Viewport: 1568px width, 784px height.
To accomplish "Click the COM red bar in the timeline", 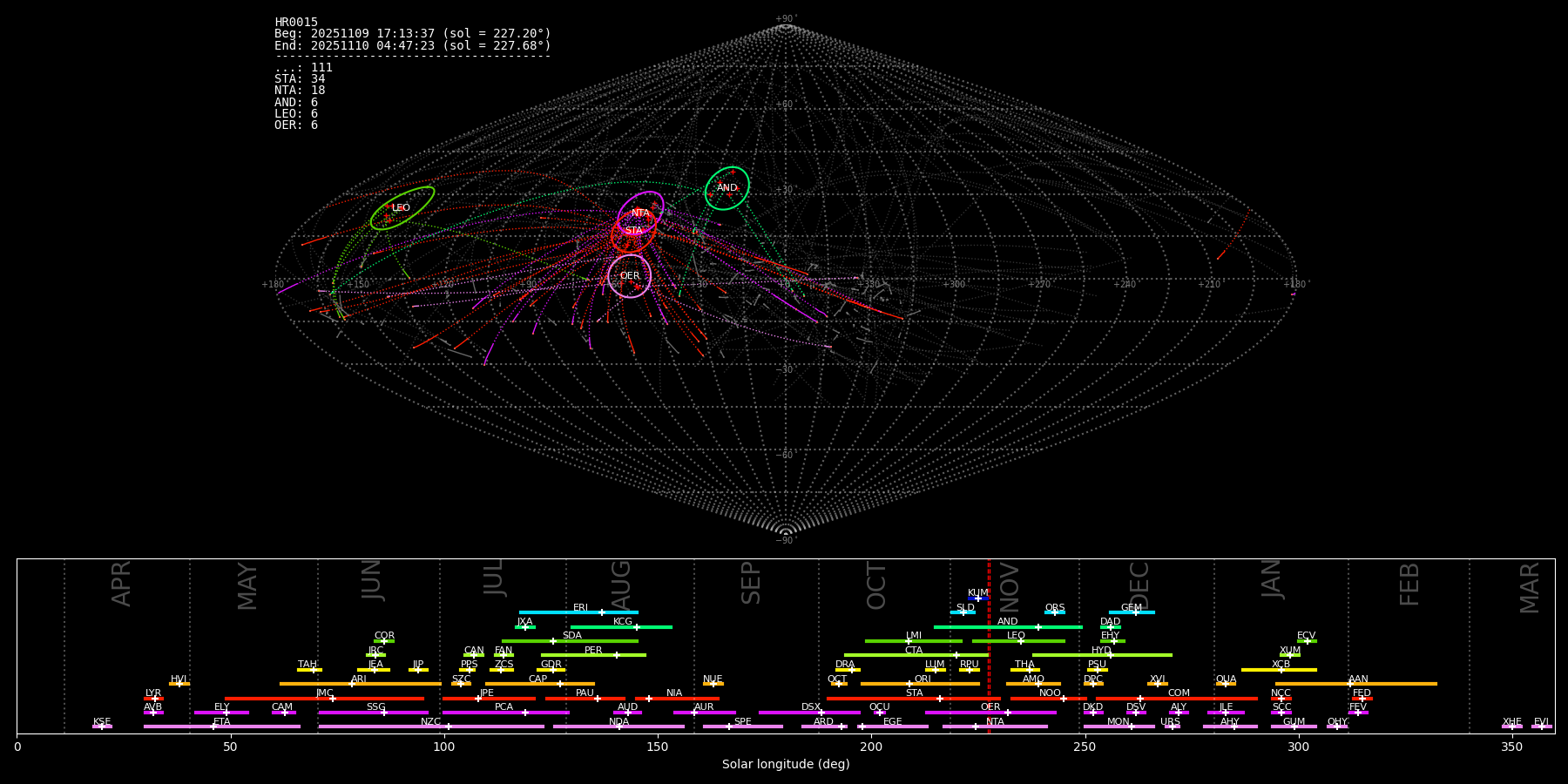I will click(x=1178, y=699).
